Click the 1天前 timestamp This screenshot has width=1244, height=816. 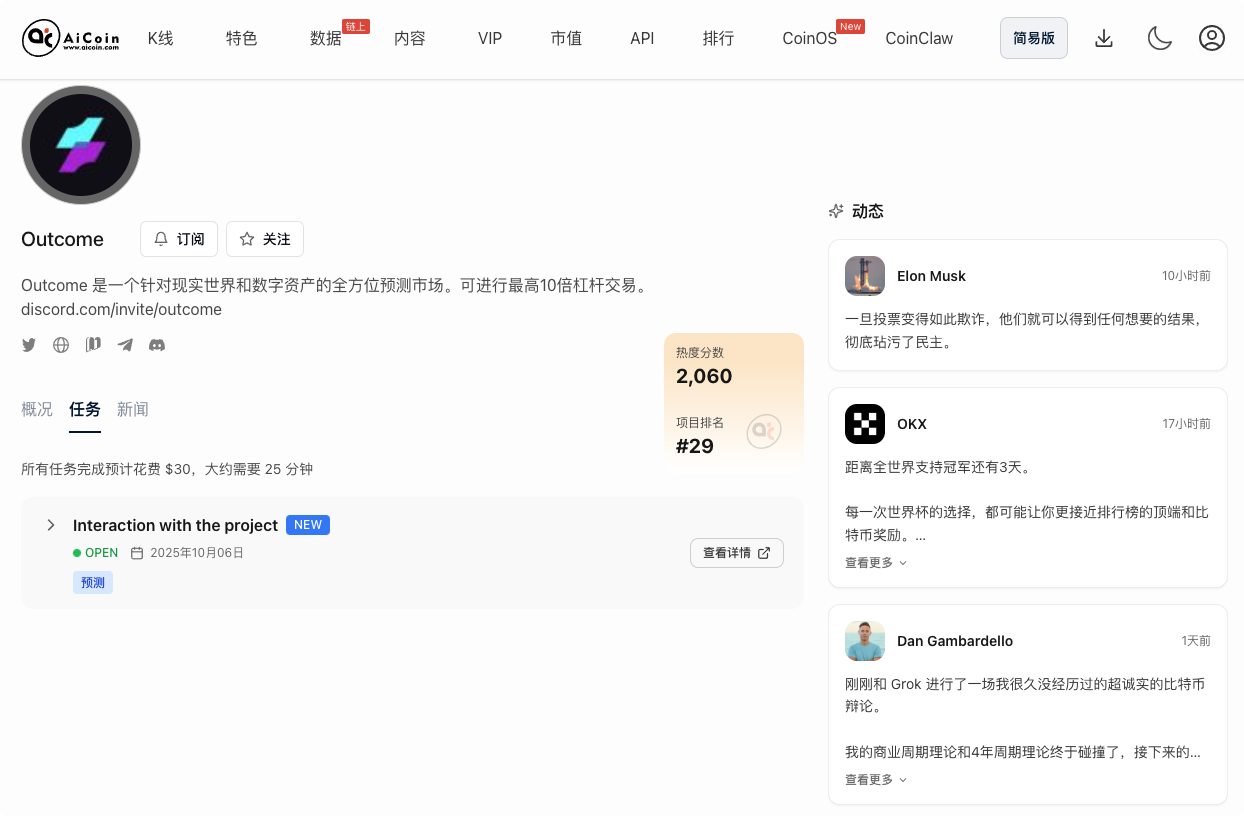[1196, 641]
